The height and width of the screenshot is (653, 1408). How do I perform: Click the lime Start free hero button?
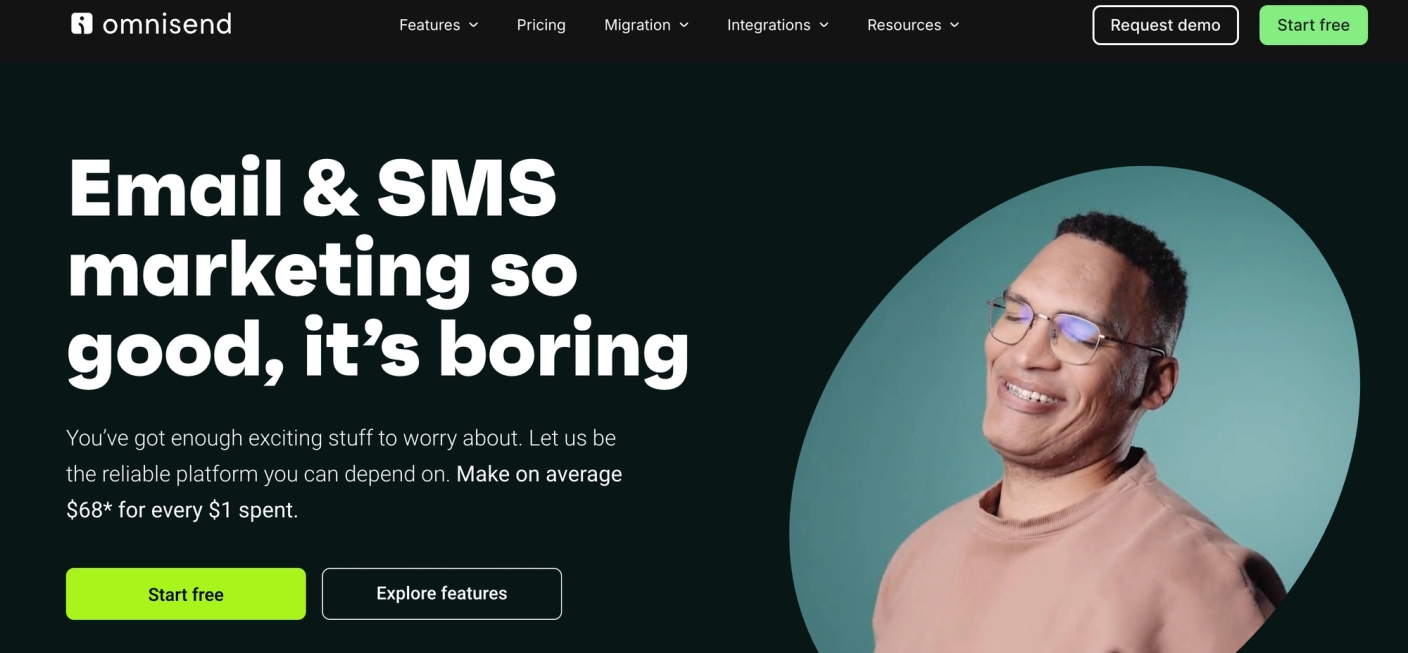tap(186, 594)
